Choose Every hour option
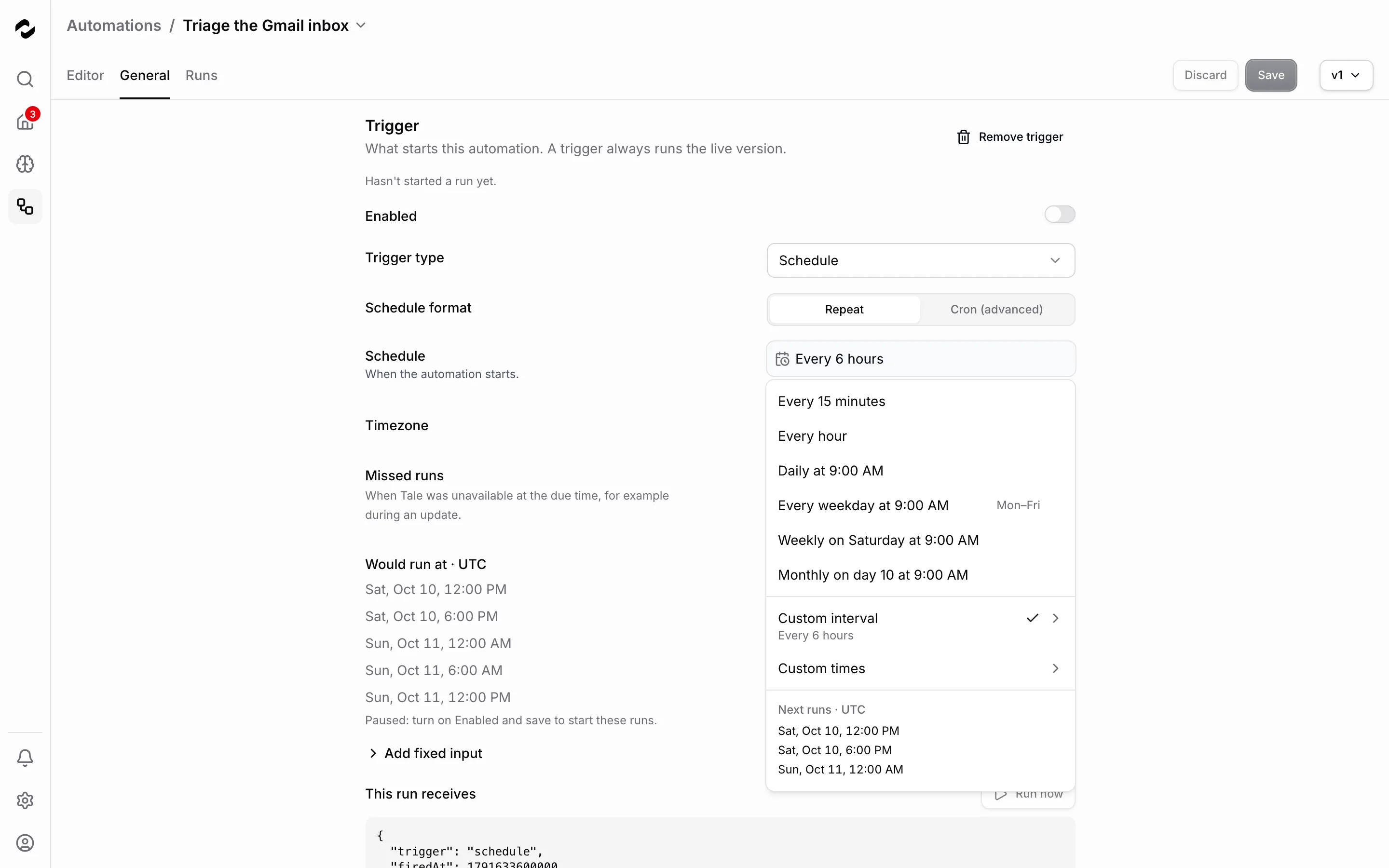The width and height of the screenshot is (1389, 868). tap(920, 436)
